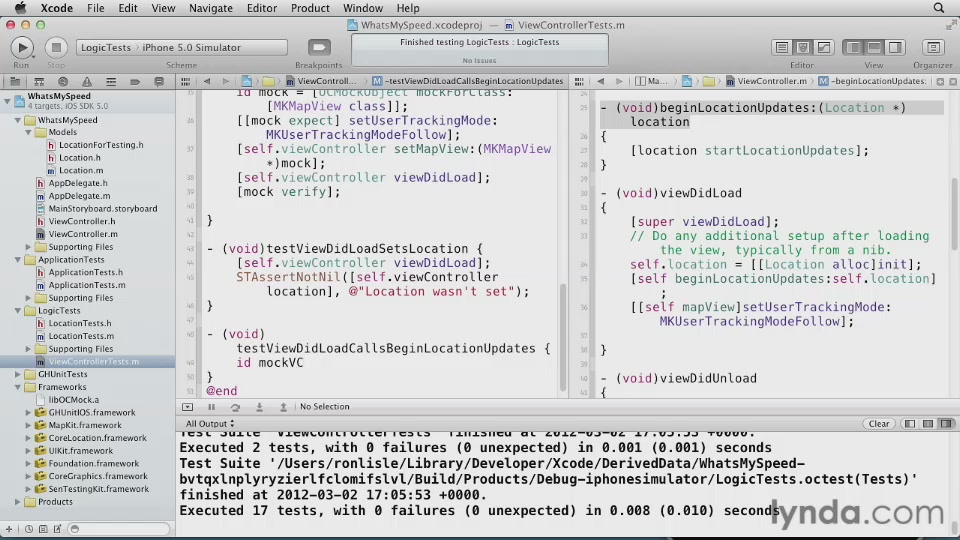Show the Debug navigator
The image size is (960, 540).
coord(111,81)
